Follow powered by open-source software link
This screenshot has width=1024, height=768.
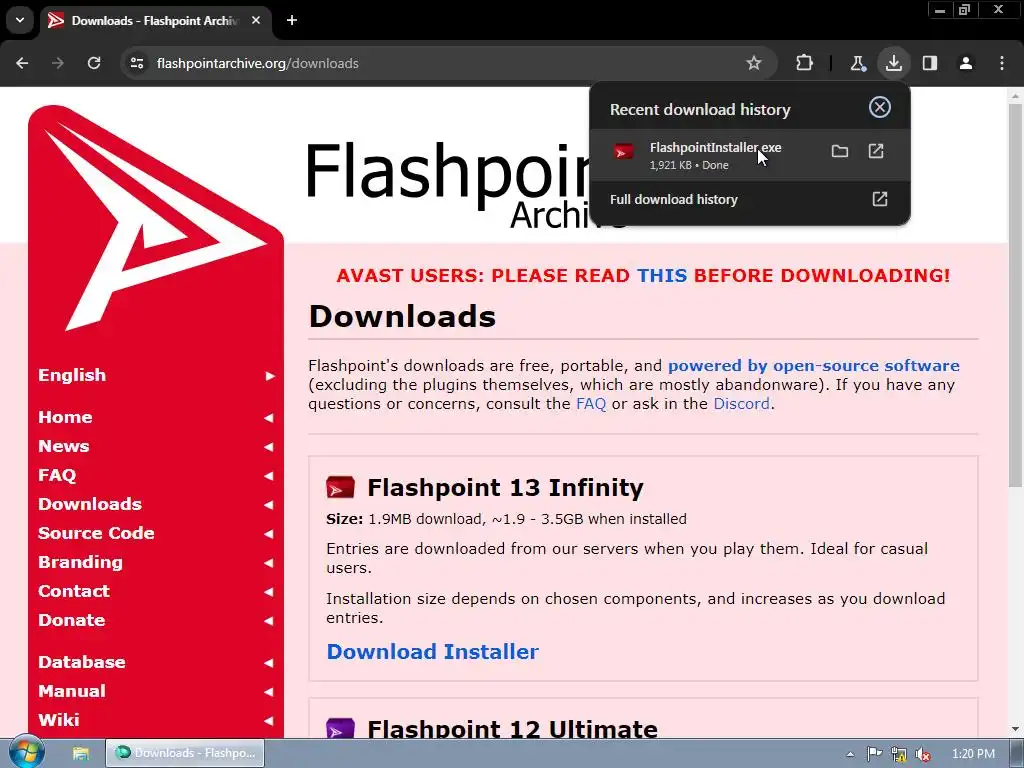coord(814,366)
